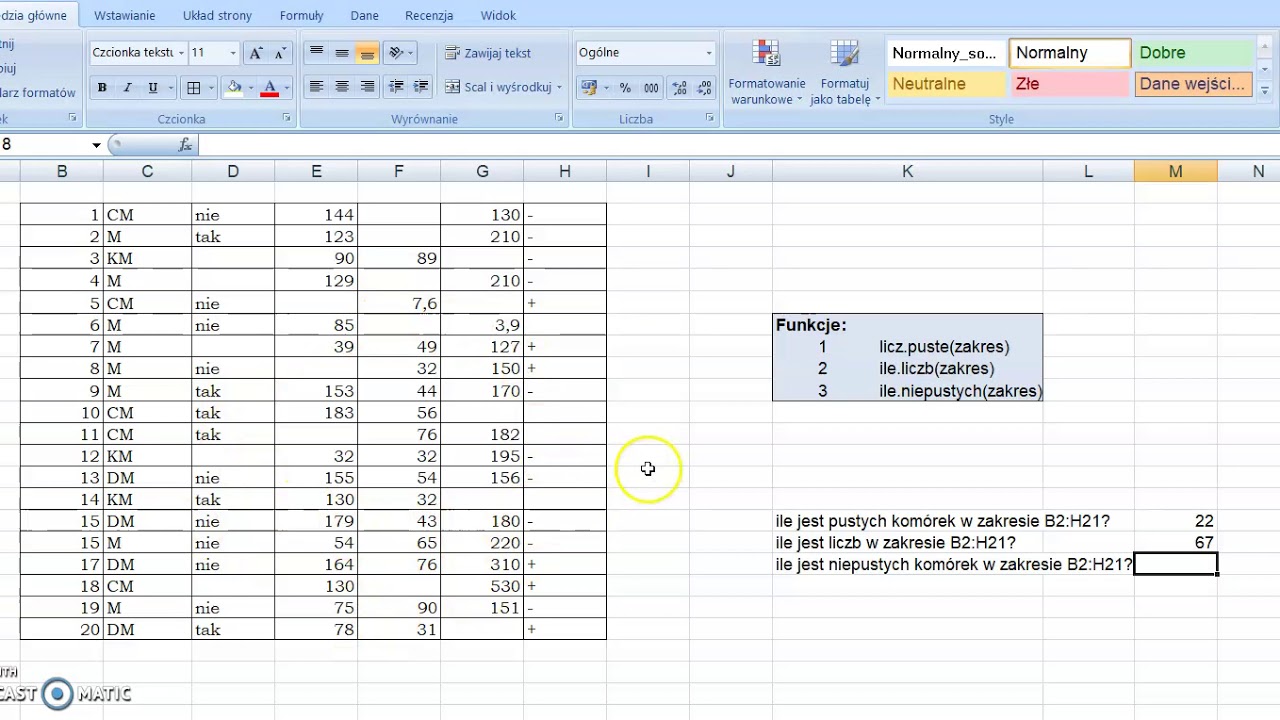Click the accounting number format icon
Screen dimensions: 1280x720
589,88
